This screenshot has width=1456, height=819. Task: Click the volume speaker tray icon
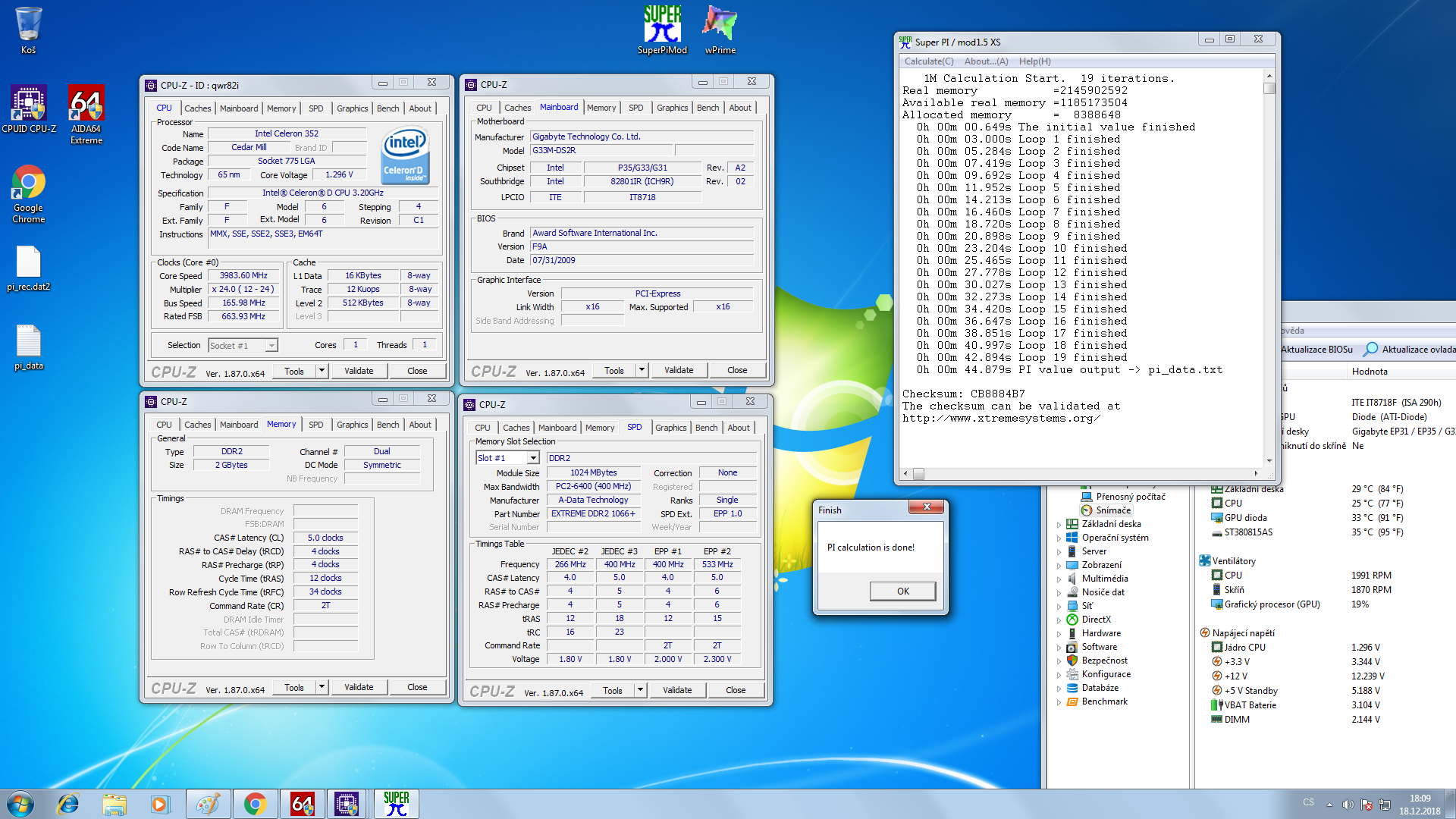[x=1348, y=805]
